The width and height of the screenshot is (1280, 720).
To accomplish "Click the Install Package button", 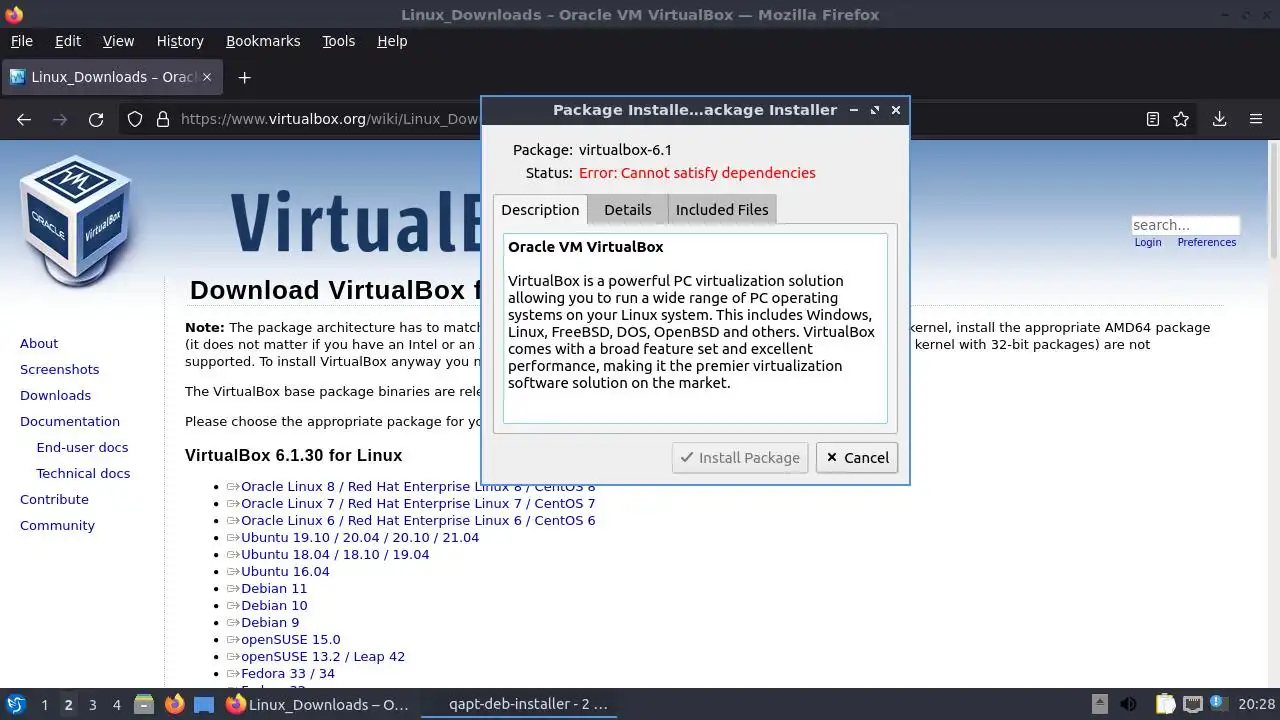I will (x=740, y=457).
